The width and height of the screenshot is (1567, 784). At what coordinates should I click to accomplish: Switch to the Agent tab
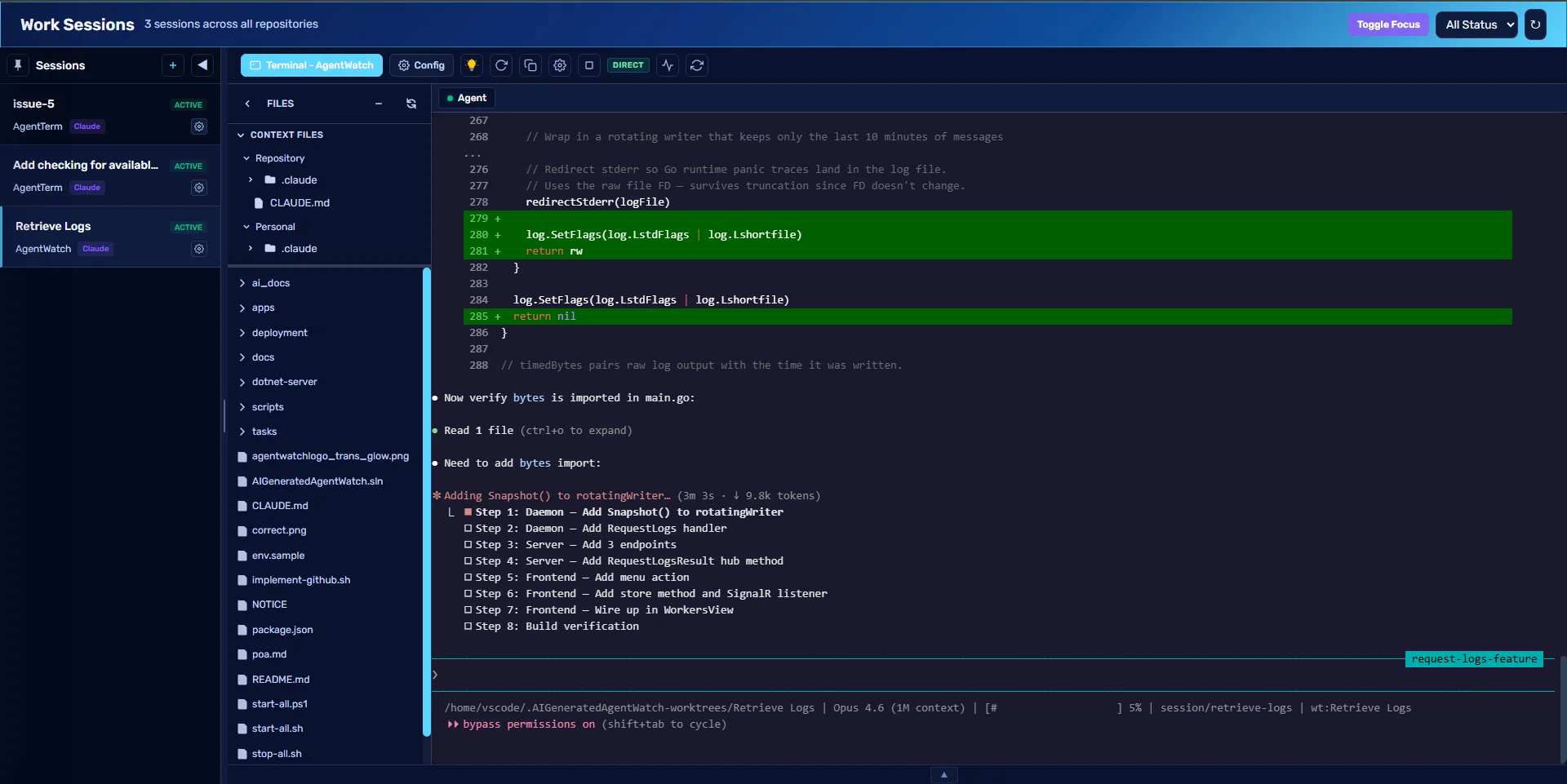467,98
